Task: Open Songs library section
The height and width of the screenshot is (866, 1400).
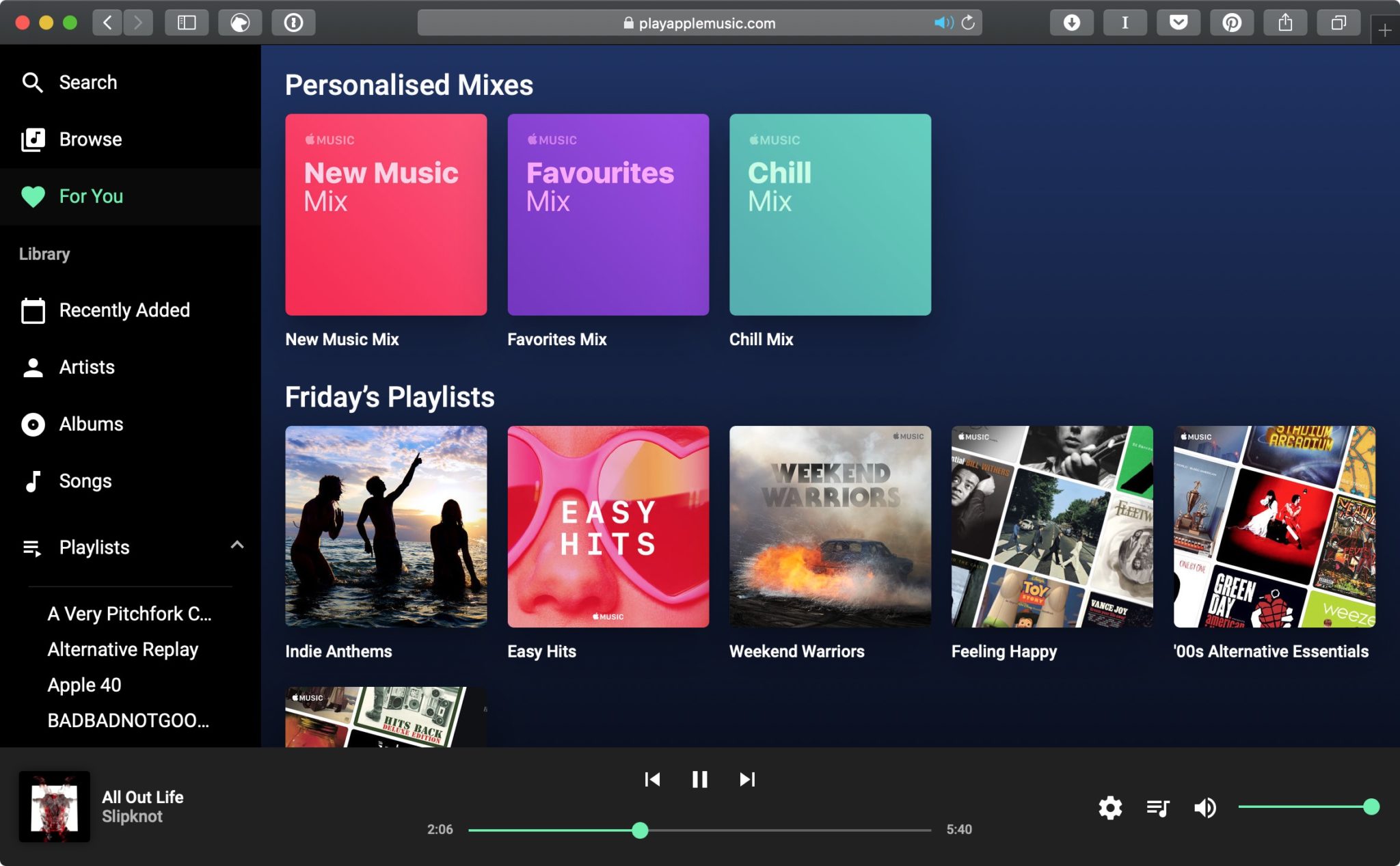Action: pyautogui.click(x=130, y=481)
